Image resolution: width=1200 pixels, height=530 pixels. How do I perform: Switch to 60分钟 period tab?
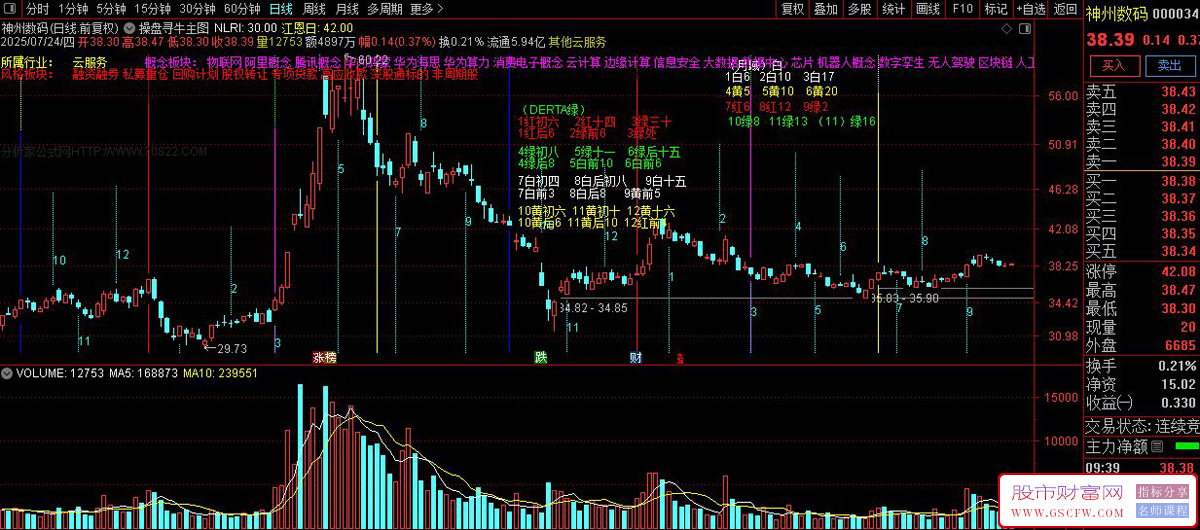pyautogui.click(x=242, y=9)
